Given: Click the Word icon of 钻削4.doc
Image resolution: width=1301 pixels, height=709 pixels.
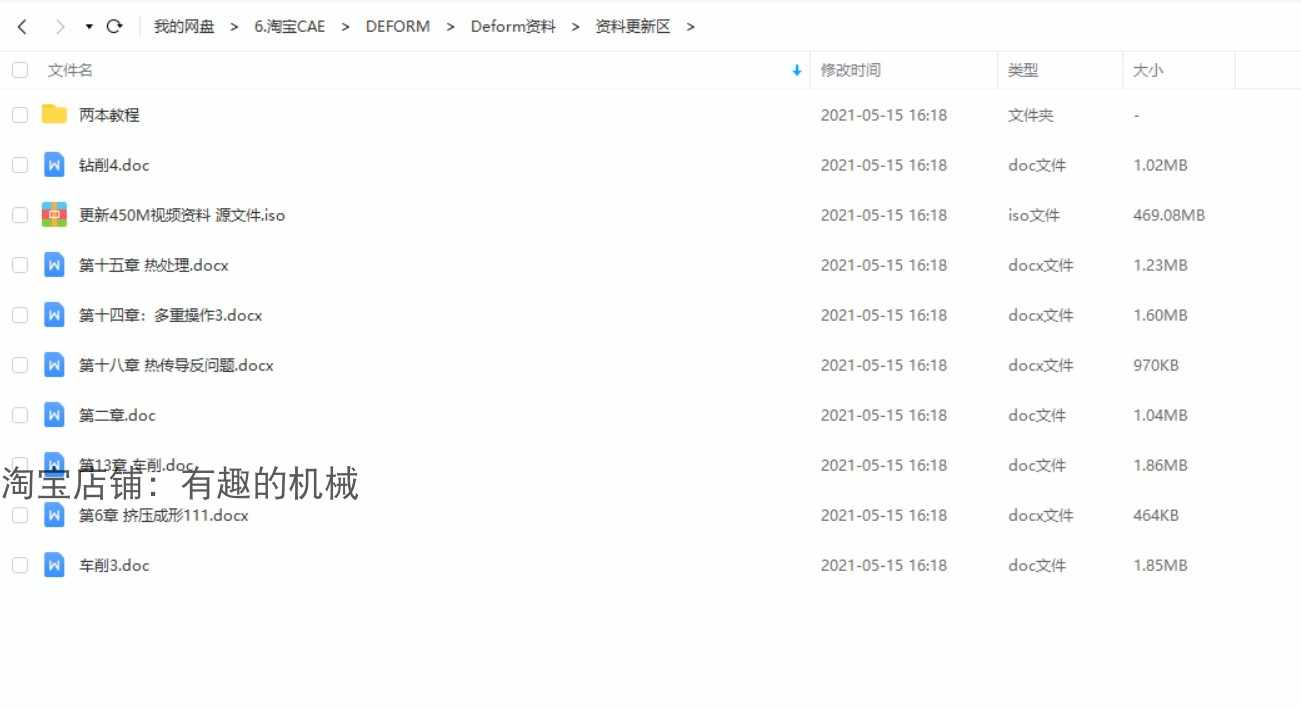Looking at the screenshot, I should coord(54,165).
